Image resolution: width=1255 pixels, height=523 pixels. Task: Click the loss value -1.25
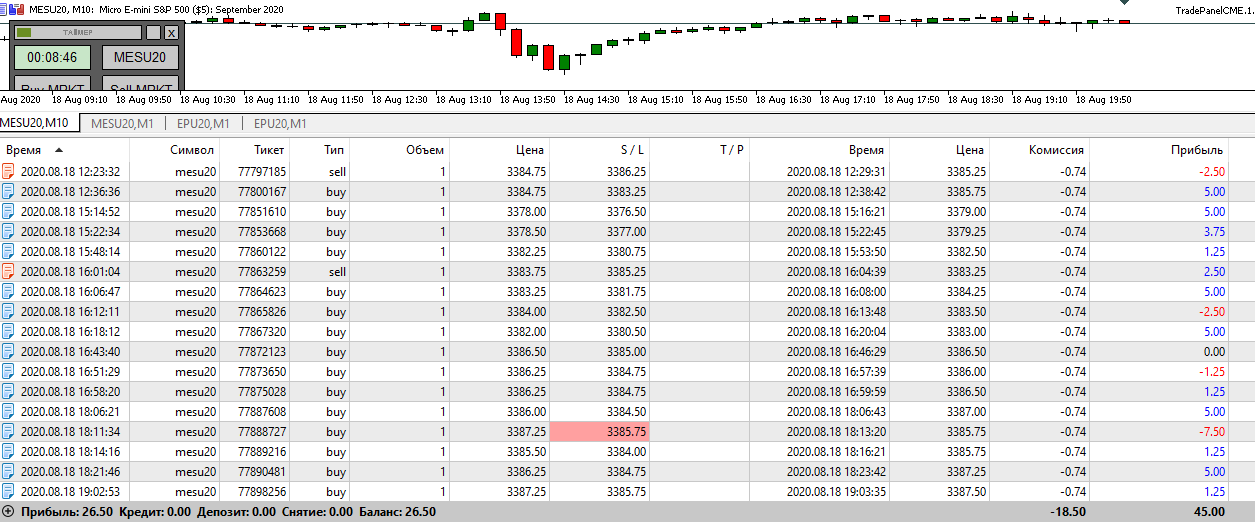(x=1213, y=372)
